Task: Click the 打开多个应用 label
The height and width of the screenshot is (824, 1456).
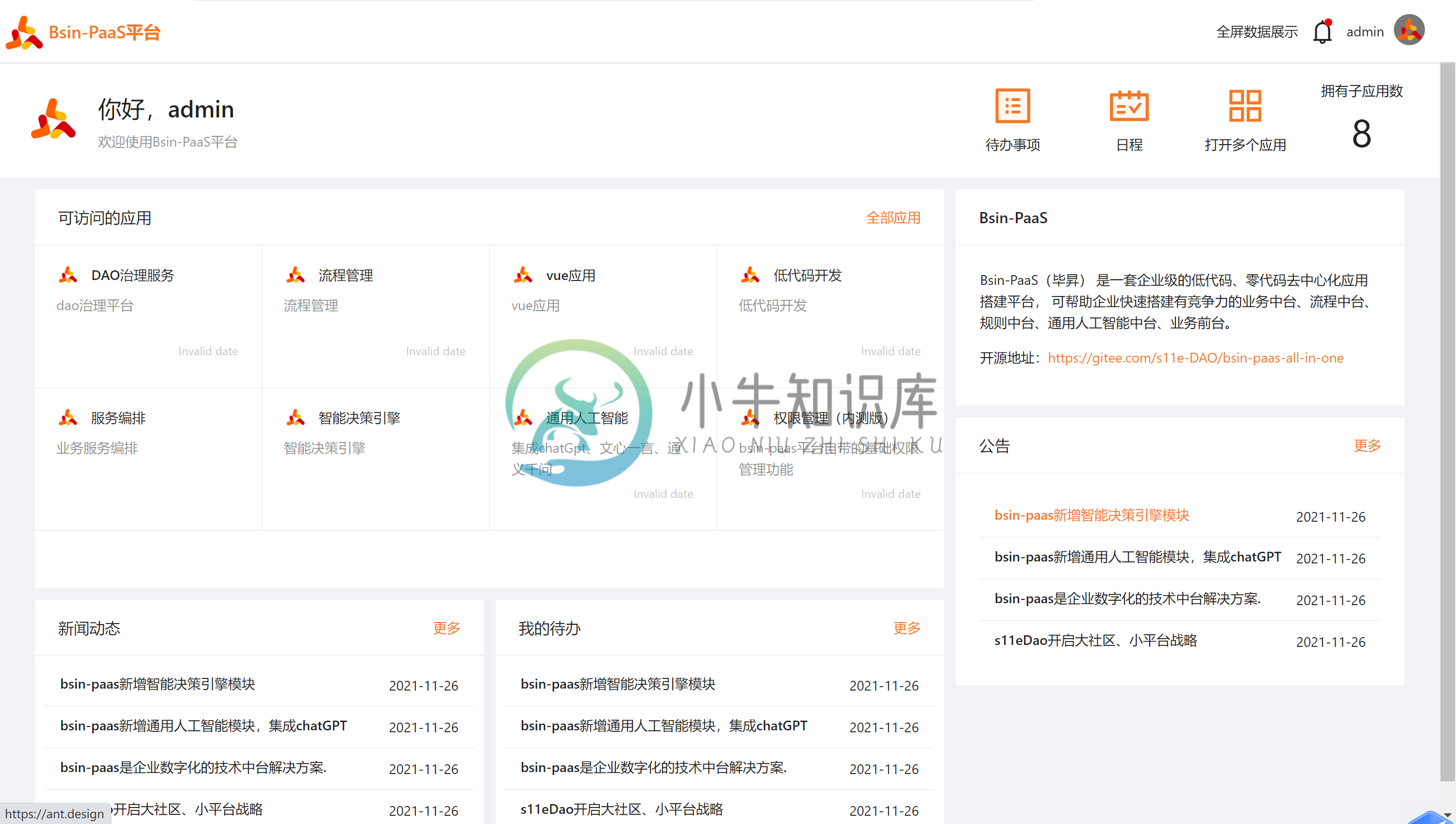Action: (1245, 145)
